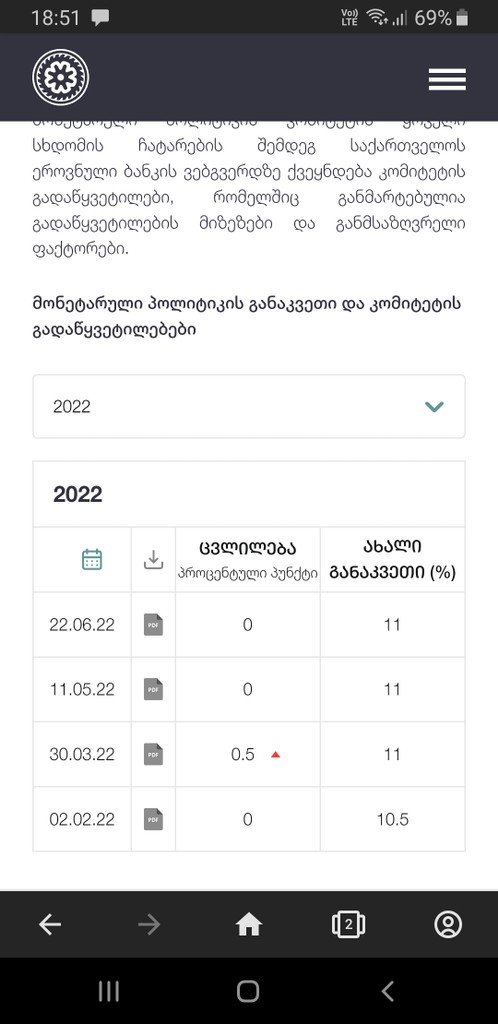This screenshot has width=498, height=1024.
Task: Tap Android recent apps button
Action: pos(108,991)
